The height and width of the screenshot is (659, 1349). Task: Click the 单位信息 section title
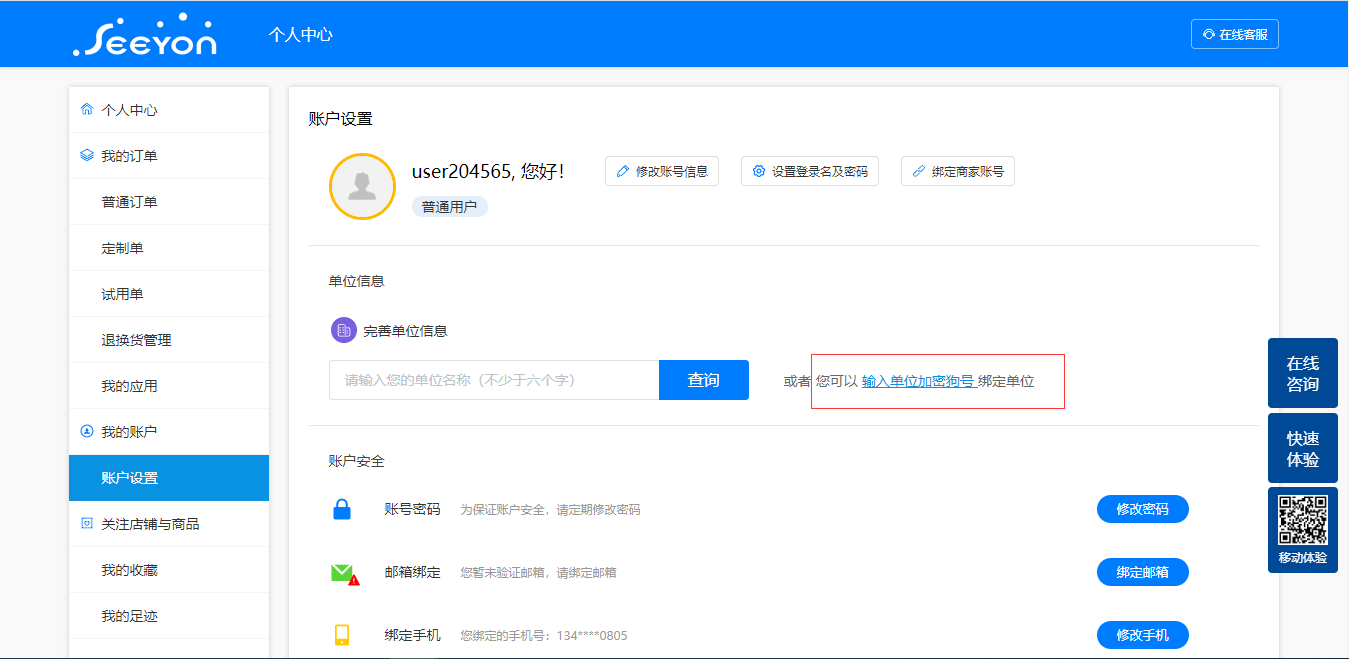click(357, 281)
